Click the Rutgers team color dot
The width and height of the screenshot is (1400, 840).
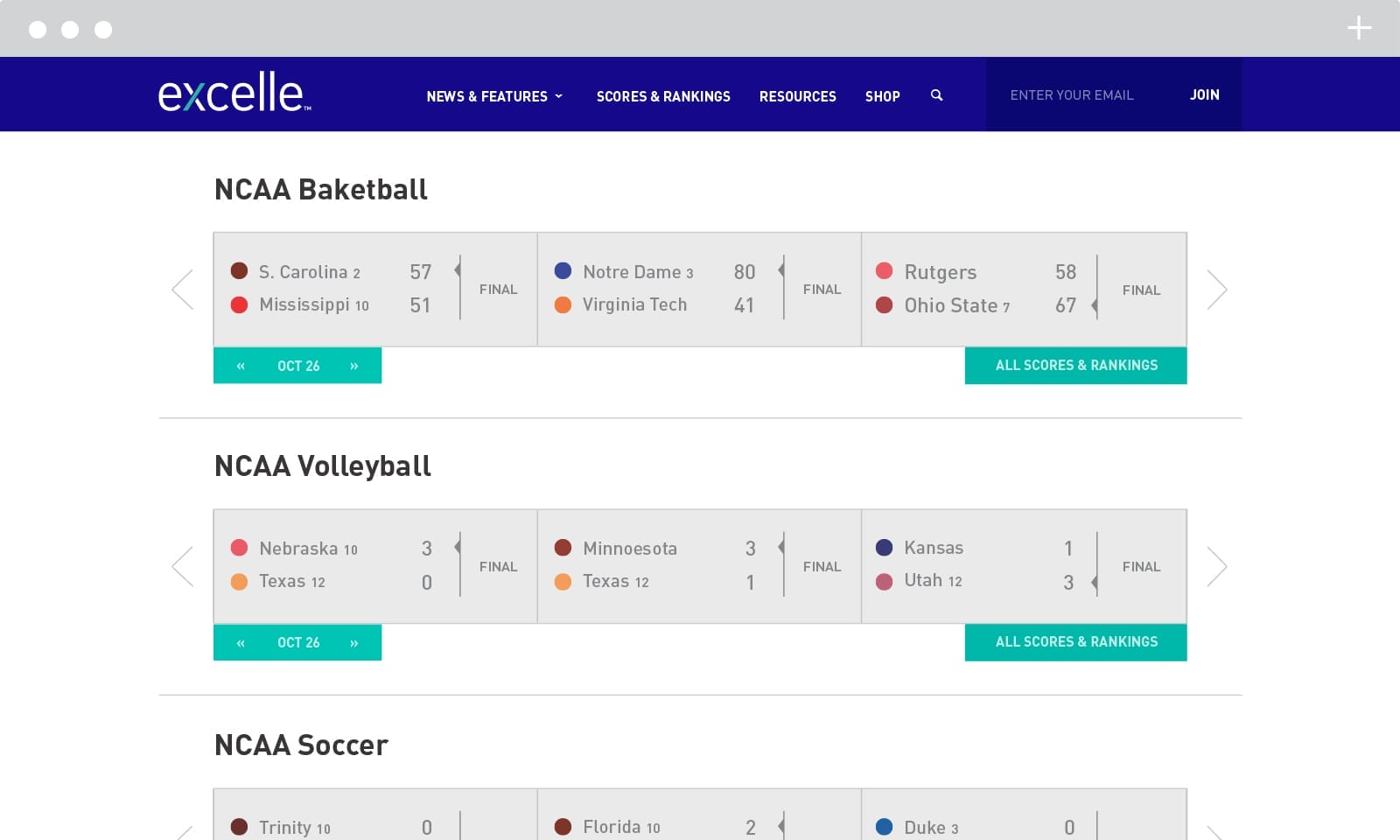tap(885, 271)
